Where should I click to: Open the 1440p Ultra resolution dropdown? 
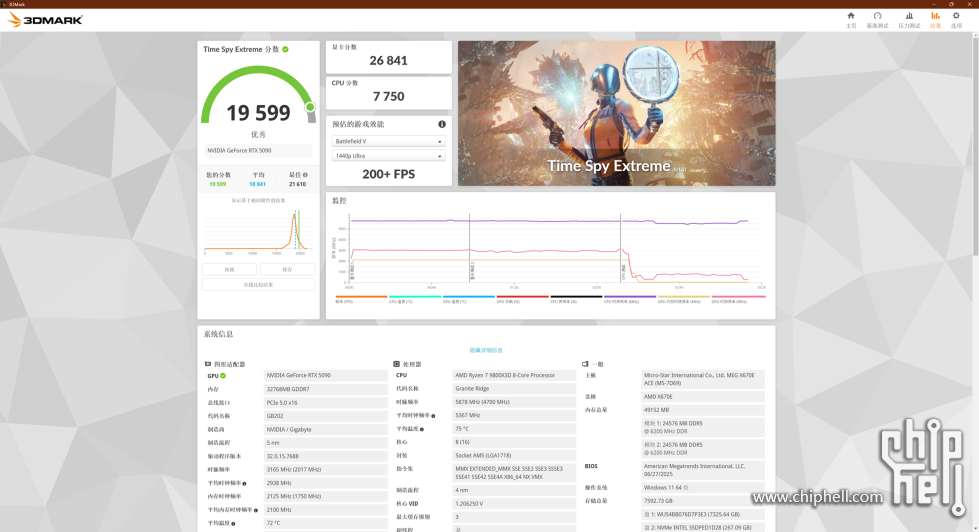(x=388, y=156)
